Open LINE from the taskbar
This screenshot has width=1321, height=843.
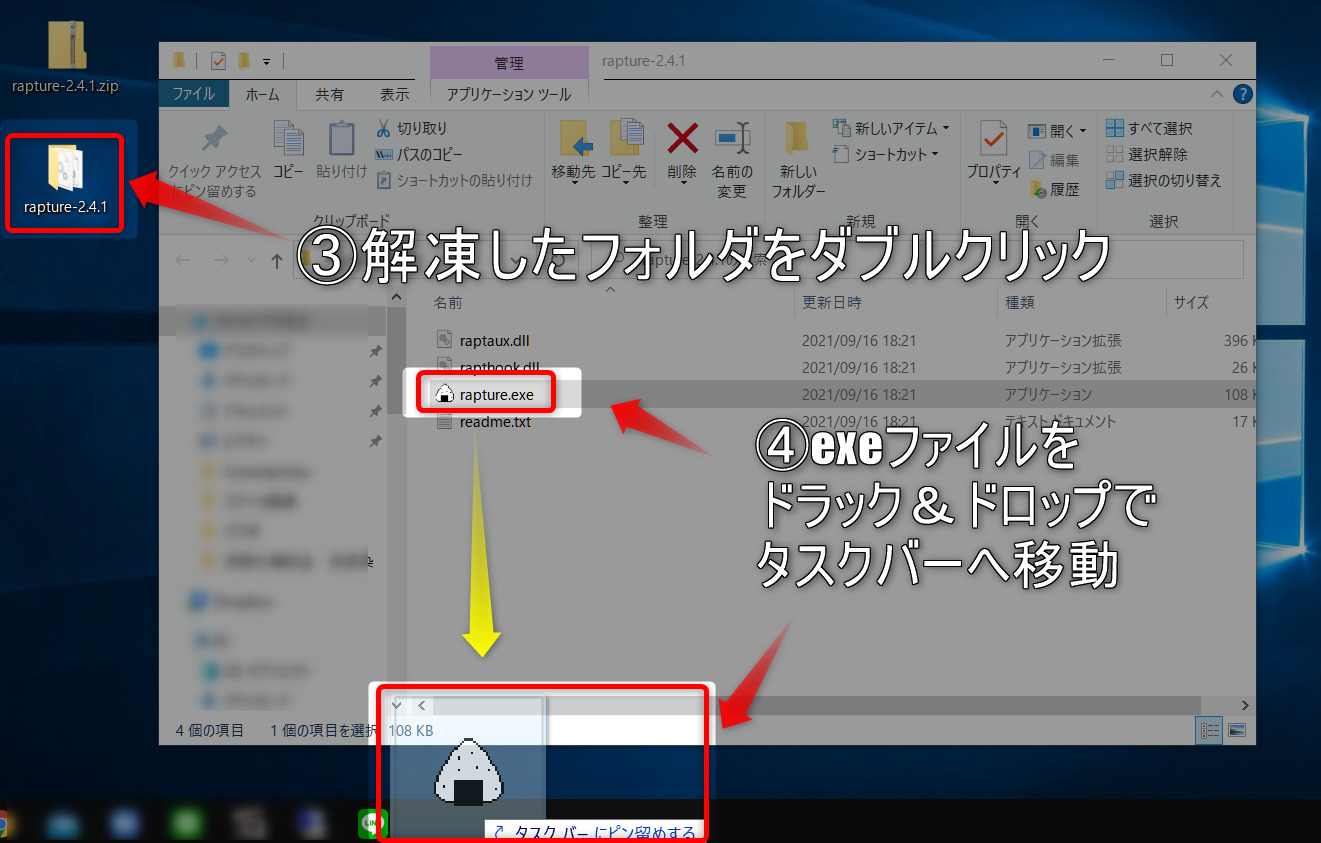tap(373, 823)
